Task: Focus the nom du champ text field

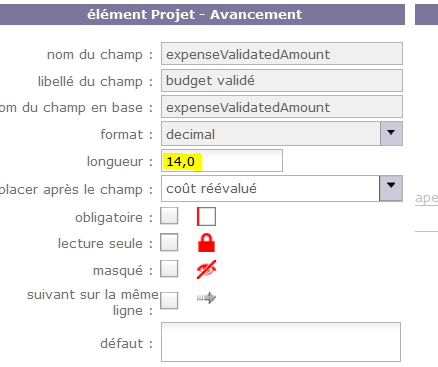Action: pyautogui.click(x=282, y=54)
